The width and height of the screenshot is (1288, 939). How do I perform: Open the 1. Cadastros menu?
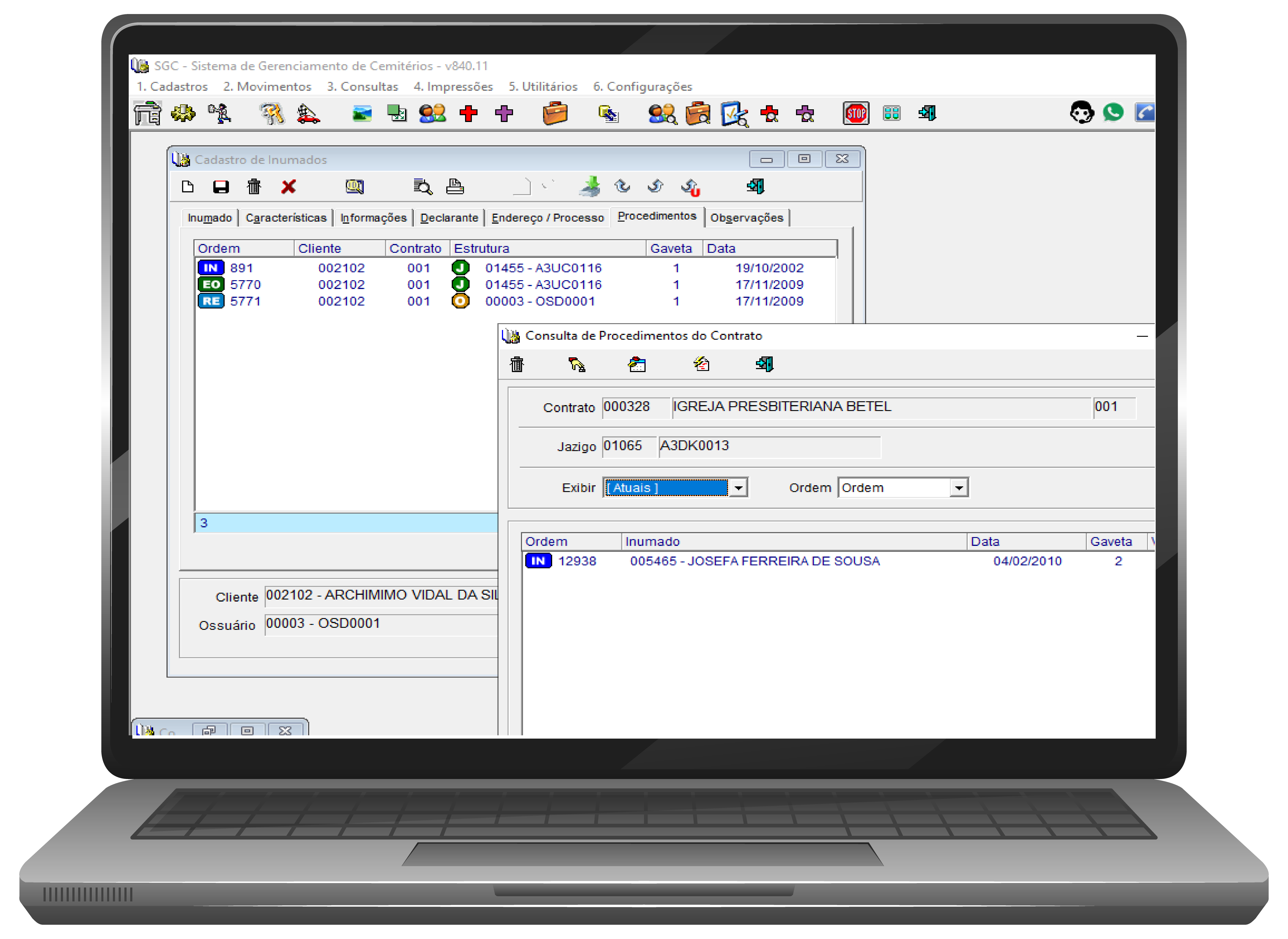point(172,86)
